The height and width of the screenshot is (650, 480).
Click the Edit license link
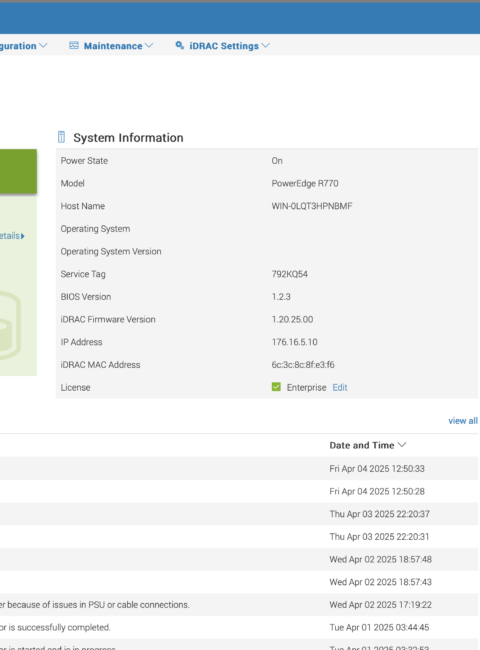pyautogui.click(x=340, y=387)
